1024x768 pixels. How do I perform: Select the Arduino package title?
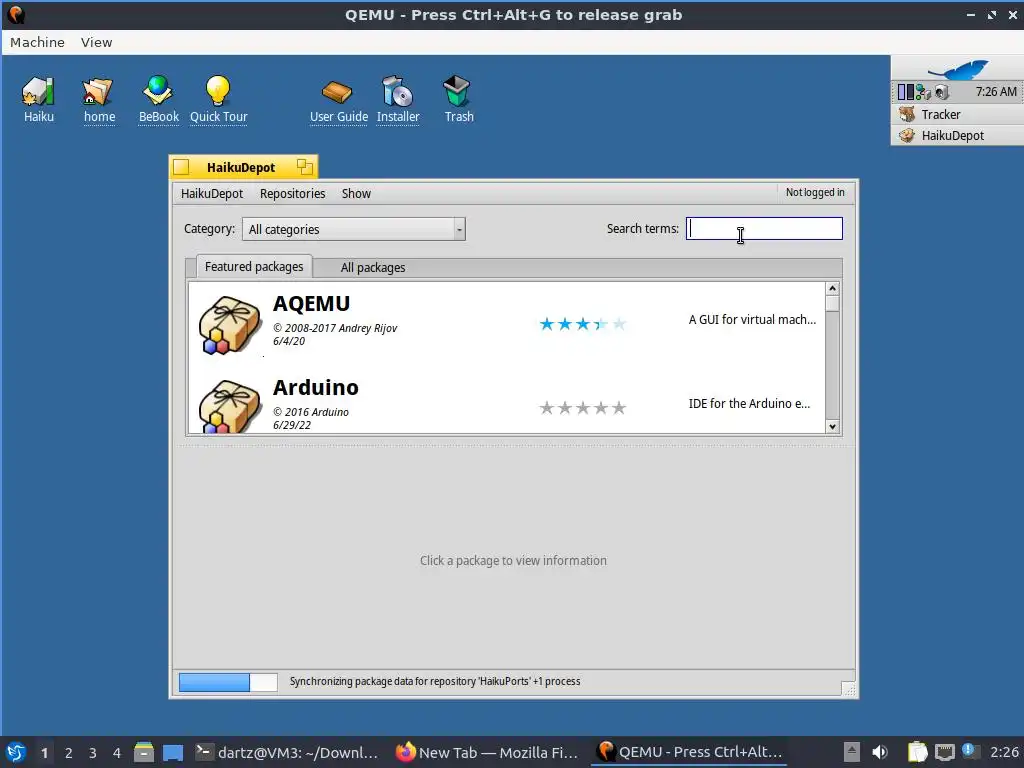[x=315, y=387]
